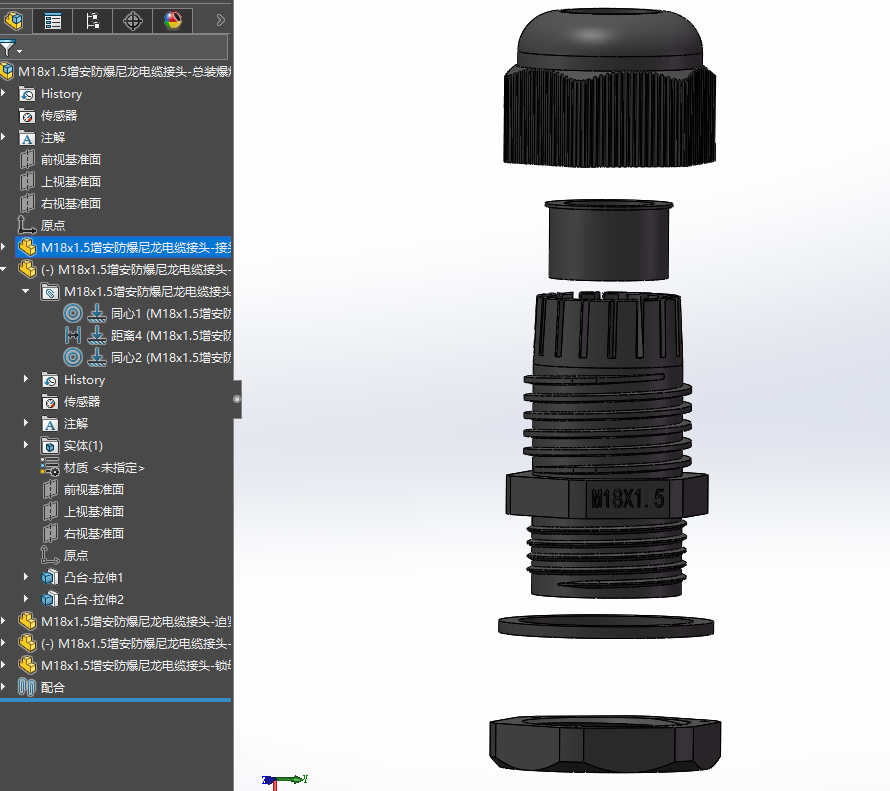Open the DimXpertManager tab
Screen dimensions: 890x791
coord(132,21)
